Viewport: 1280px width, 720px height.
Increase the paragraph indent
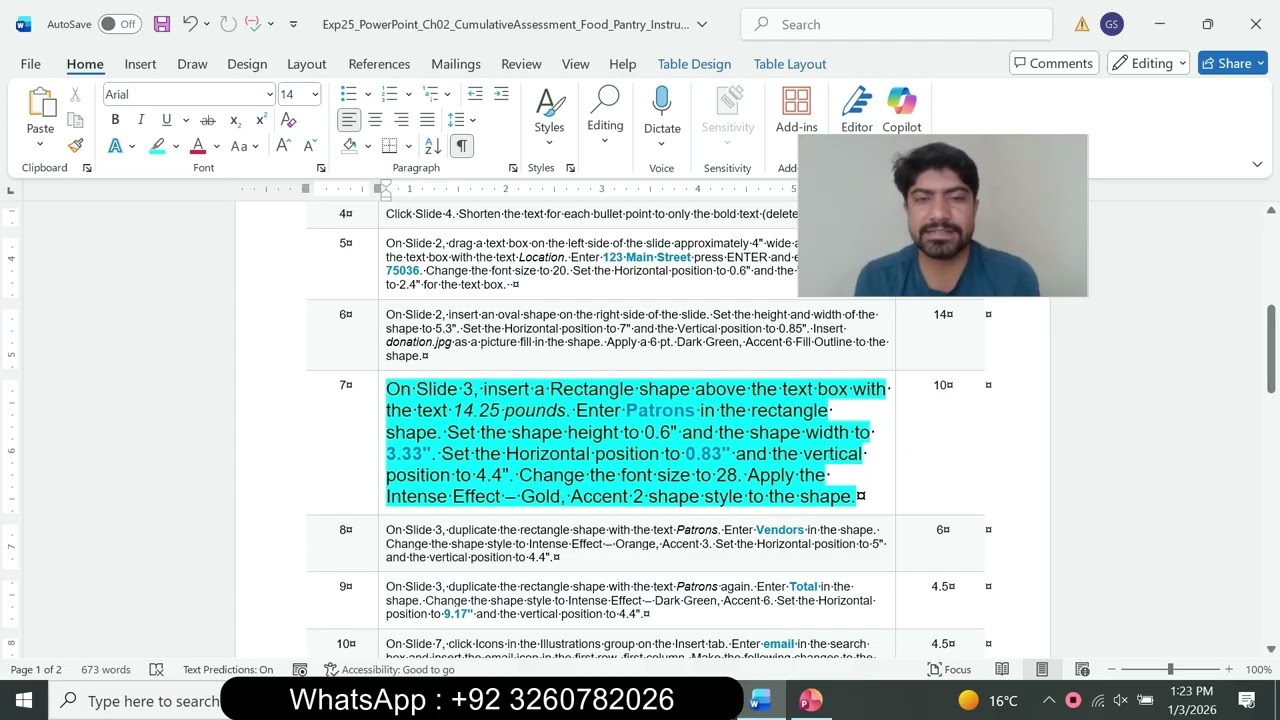501,94
